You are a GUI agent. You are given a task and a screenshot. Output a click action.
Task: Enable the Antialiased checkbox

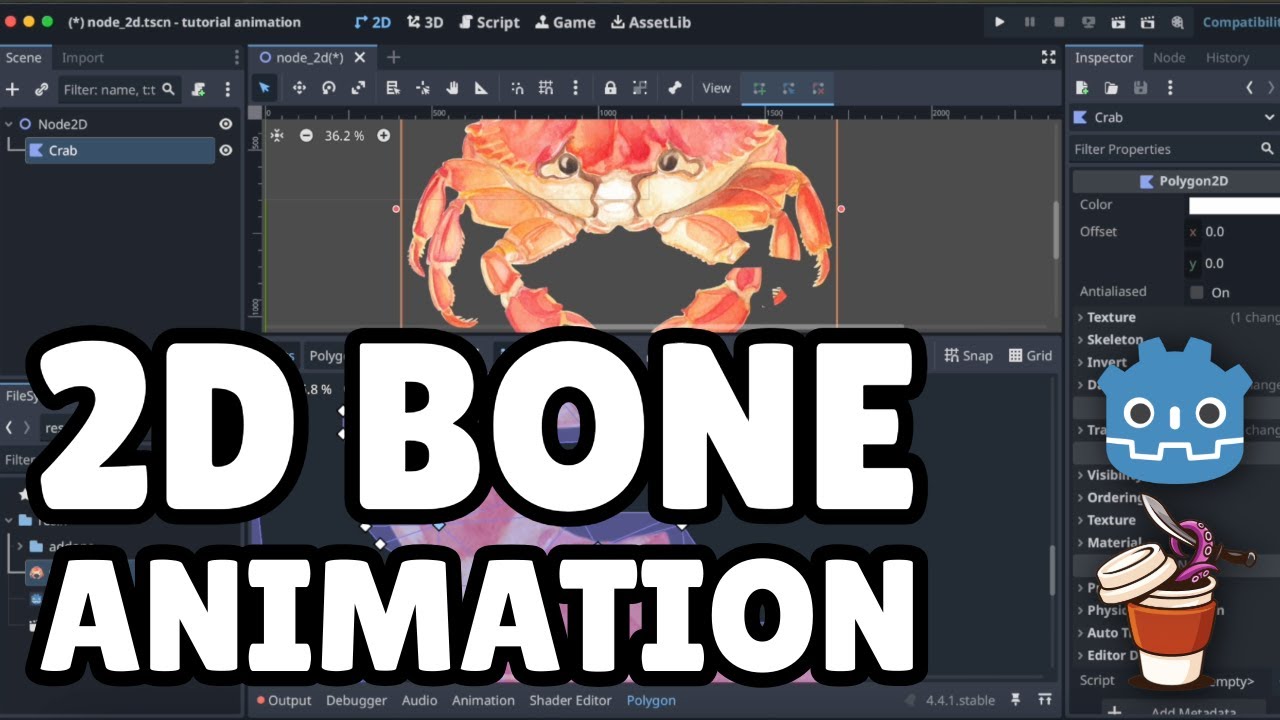[1197, 293]
